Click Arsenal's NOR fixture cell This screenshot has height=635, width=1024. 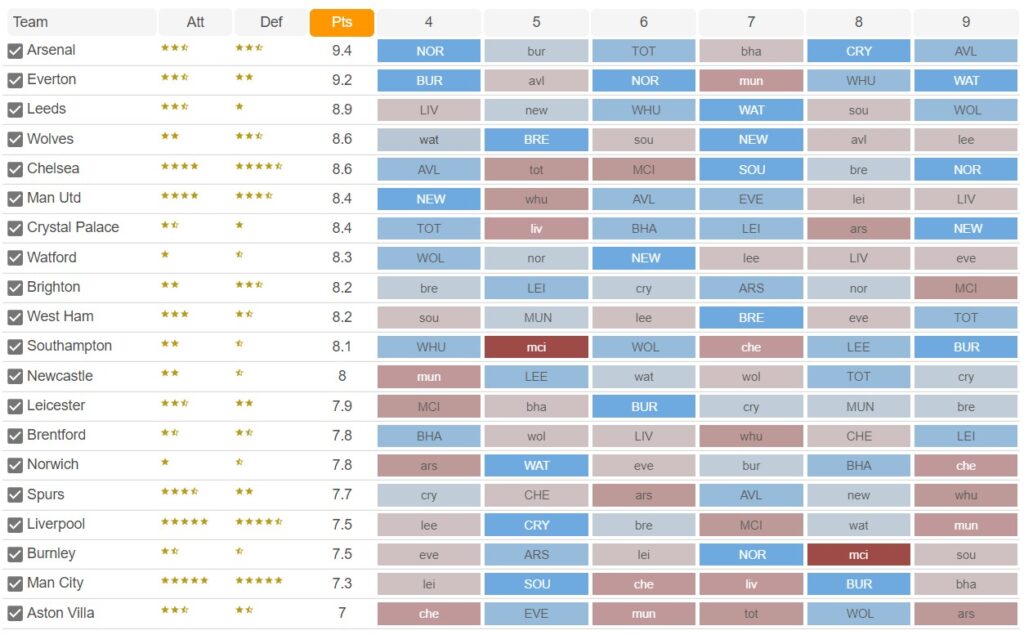point(428,50)
